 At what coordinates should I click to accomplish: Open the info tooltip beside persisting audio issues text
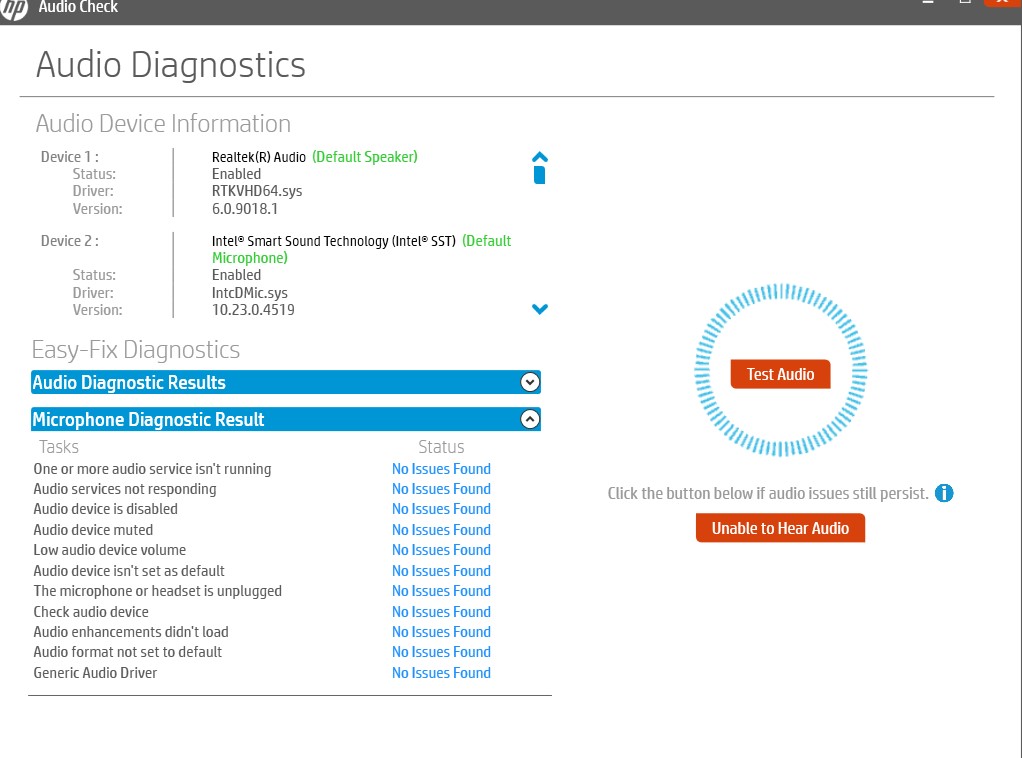pos(944,493)
